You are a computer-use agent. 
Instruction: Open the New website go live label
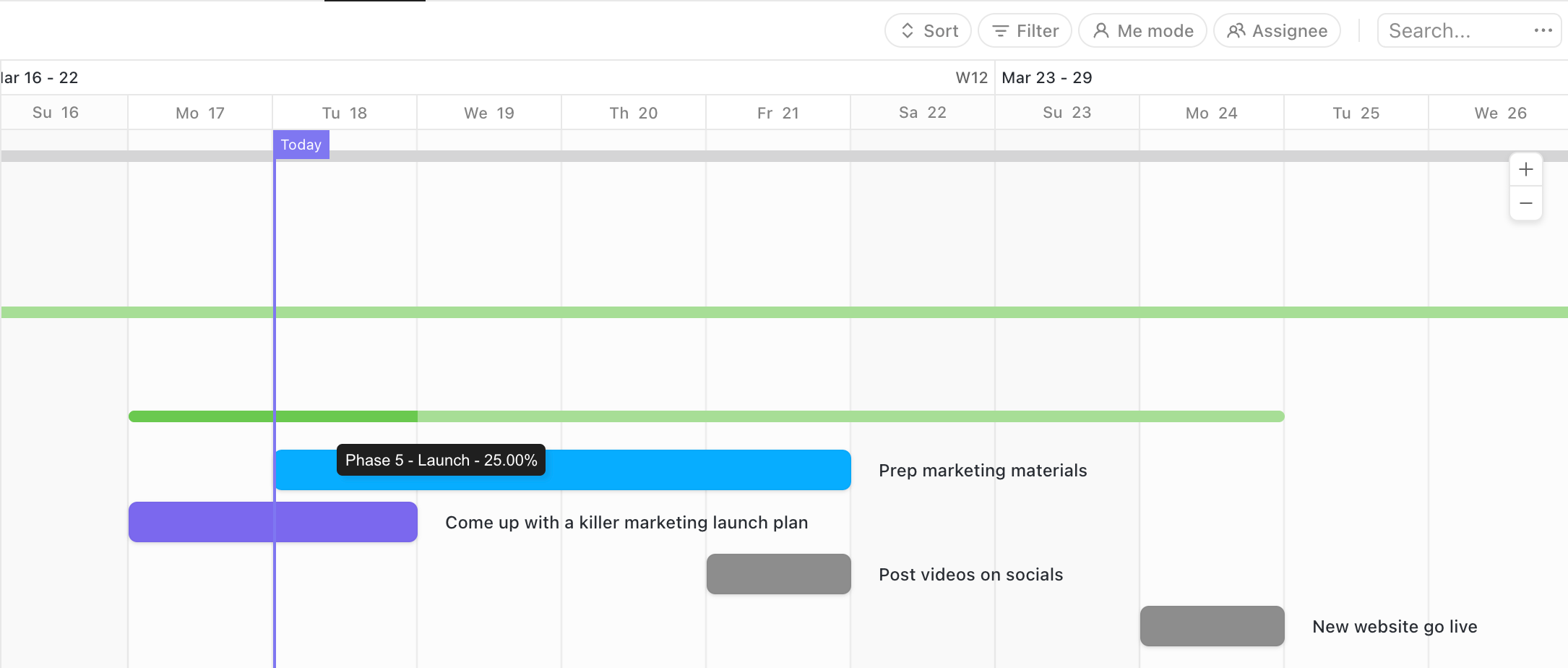1395,627
